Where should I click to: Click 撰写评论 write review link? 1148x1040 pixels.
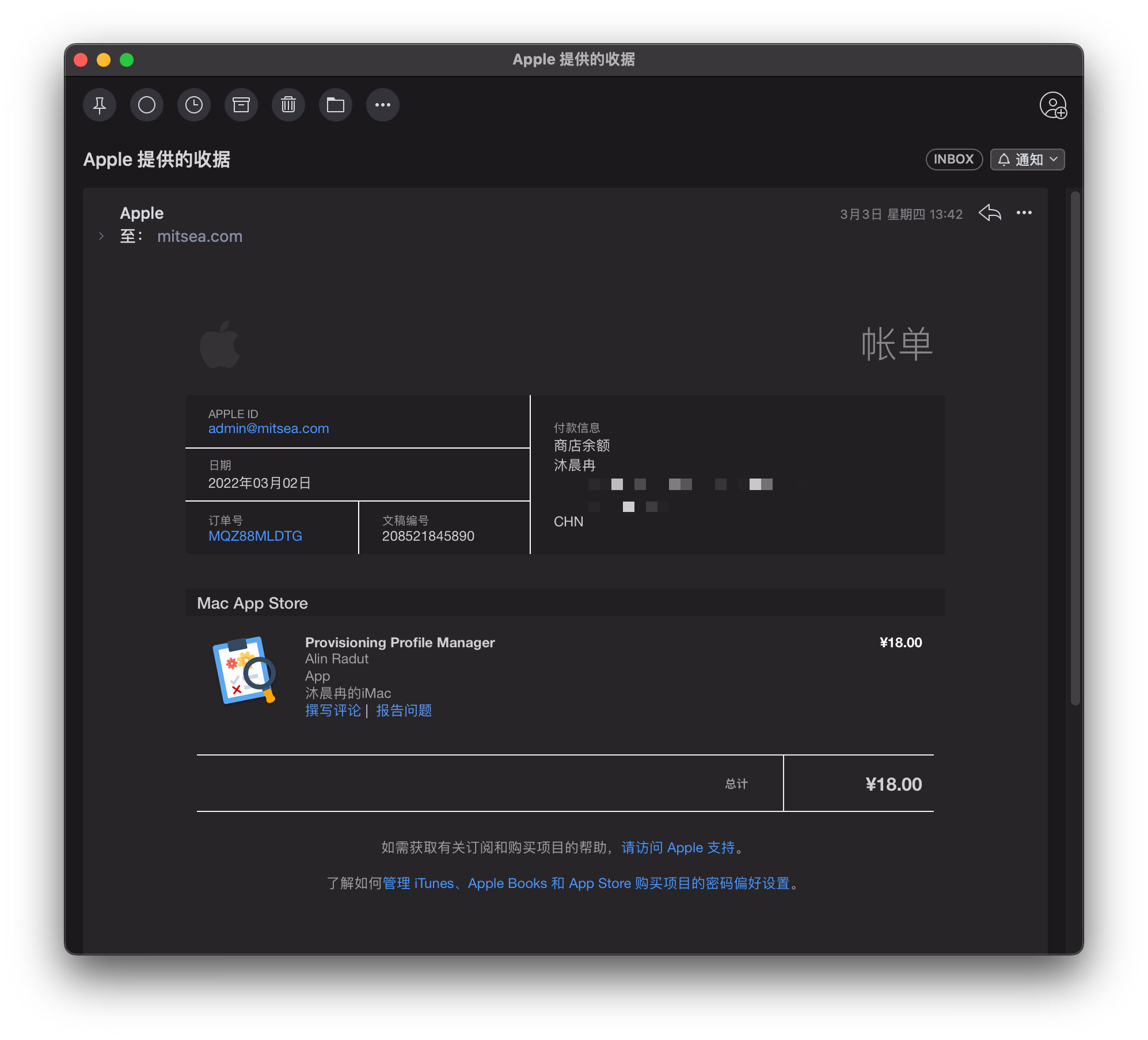pyautogui.click(x=333, y=711)
